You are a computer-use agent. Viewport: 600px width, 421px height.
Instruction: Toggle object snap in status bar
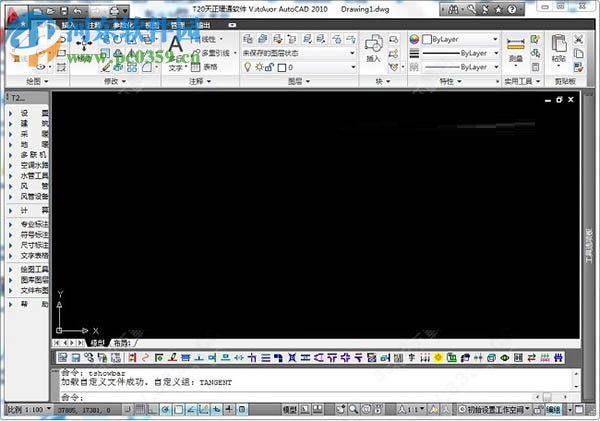click(x=178, y=410)
